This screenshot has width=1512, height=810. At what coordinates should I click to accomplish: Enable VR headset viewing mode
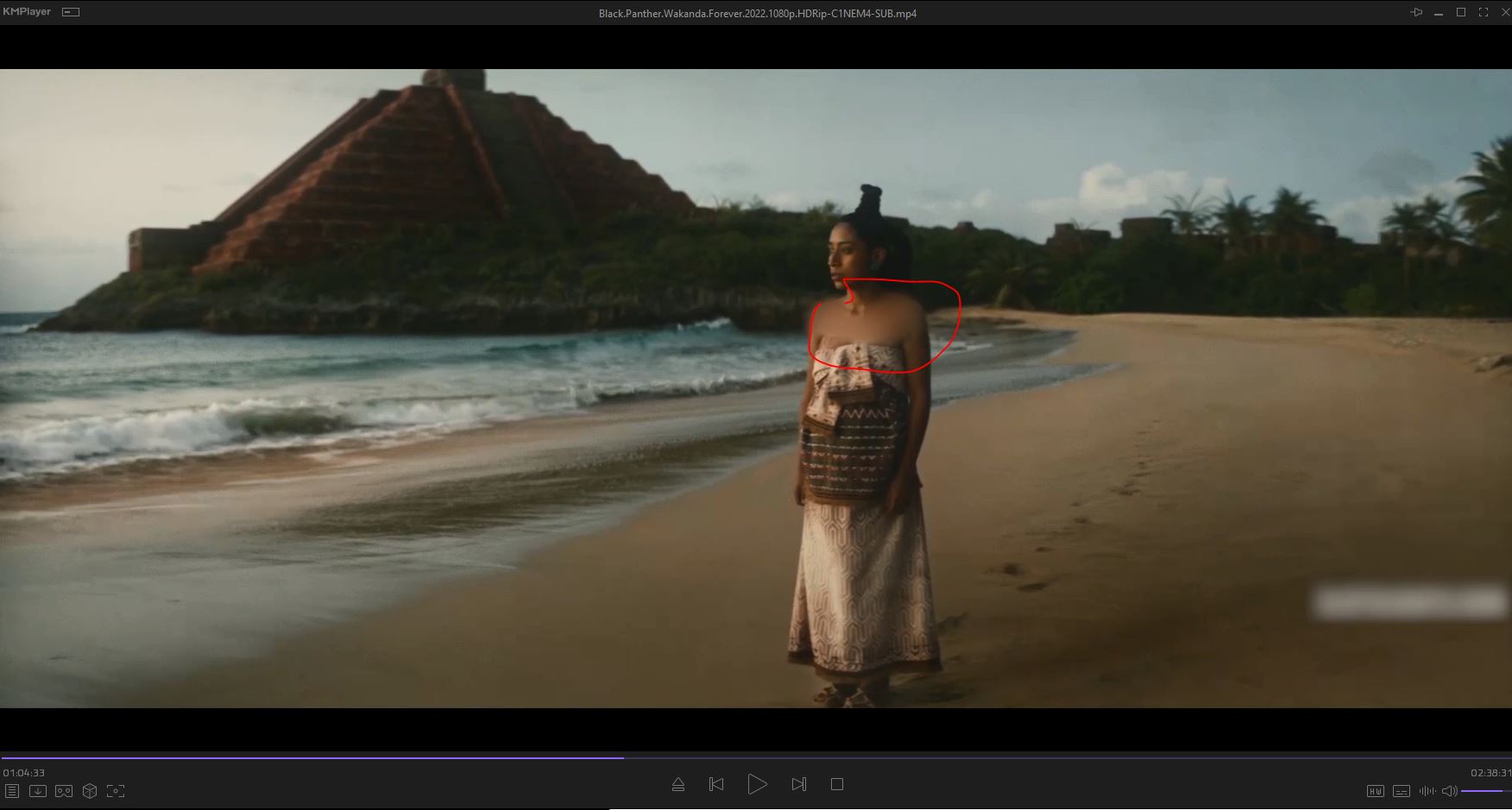click(x=64, y=791)
